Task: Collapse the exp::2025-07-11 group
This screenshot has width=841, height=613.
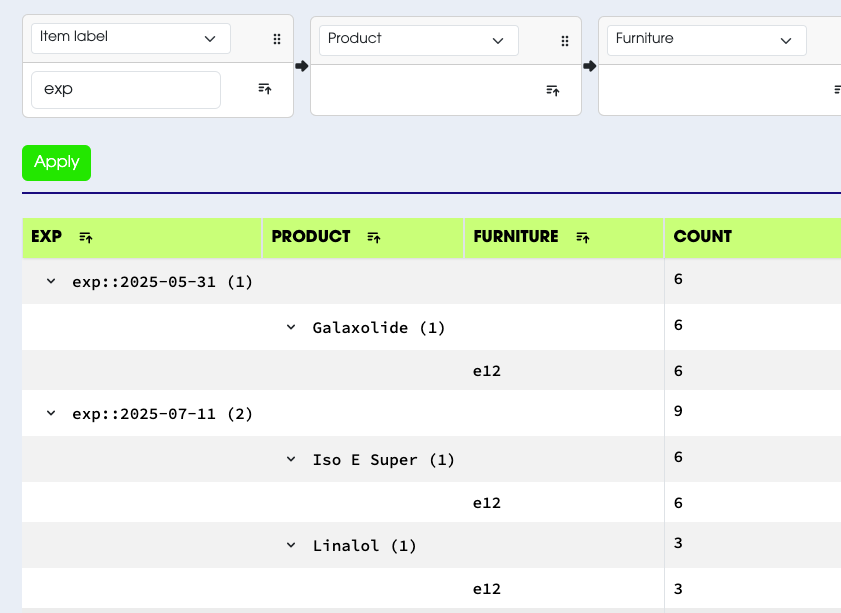Action: [50, 413]
